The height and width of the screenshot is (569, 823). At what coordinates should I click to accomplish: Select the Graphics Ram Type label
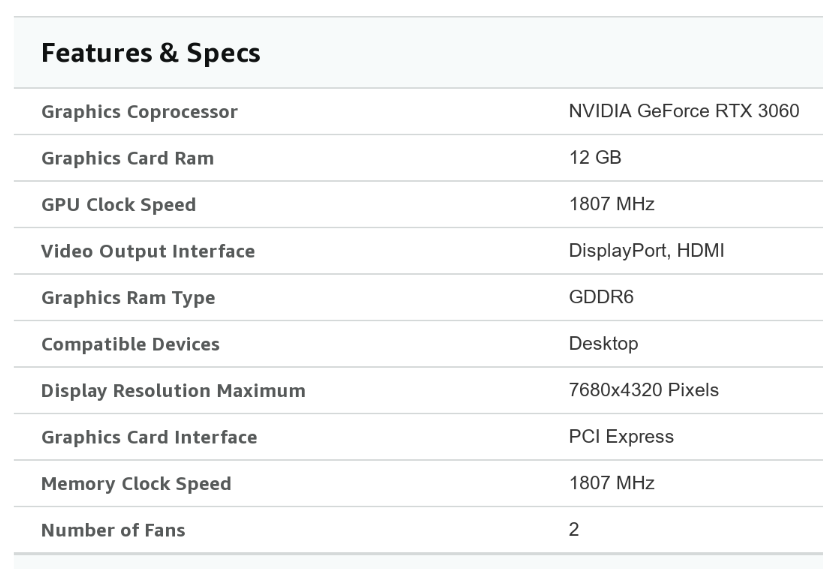click(x=128, y=298)
